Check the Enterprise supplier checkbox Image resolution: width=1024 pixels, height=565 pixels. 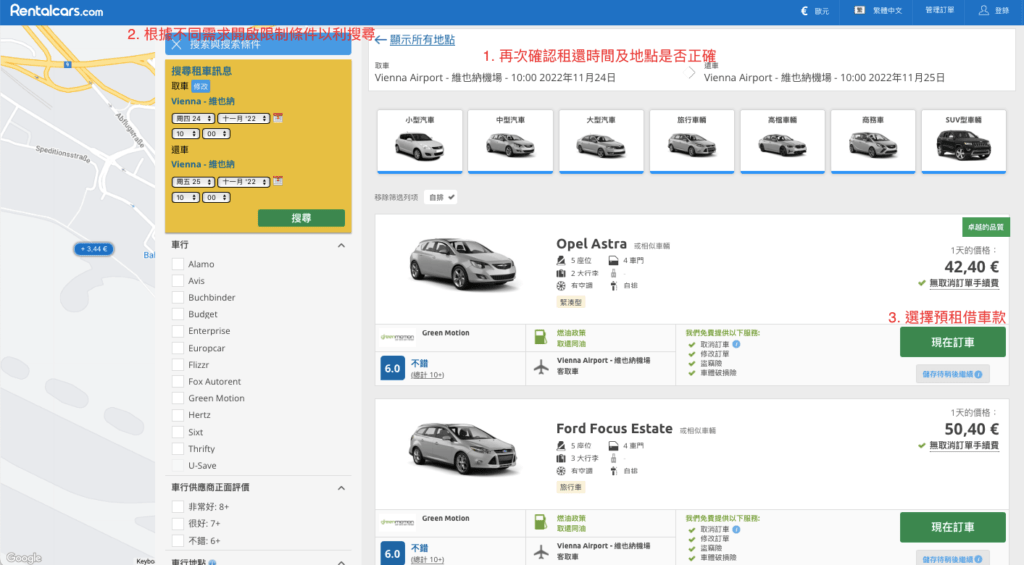point(178,331)
